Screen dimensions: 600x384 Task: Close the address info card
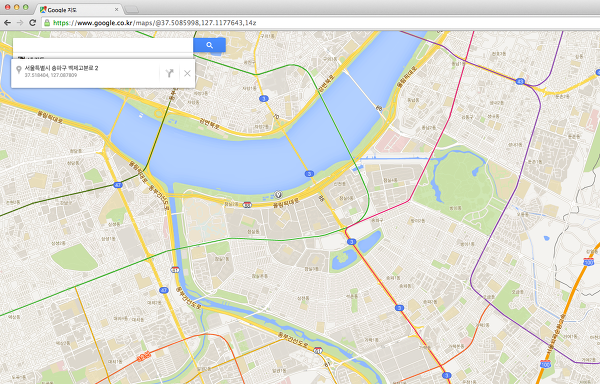pyautogui.click(x=187, y=73)
